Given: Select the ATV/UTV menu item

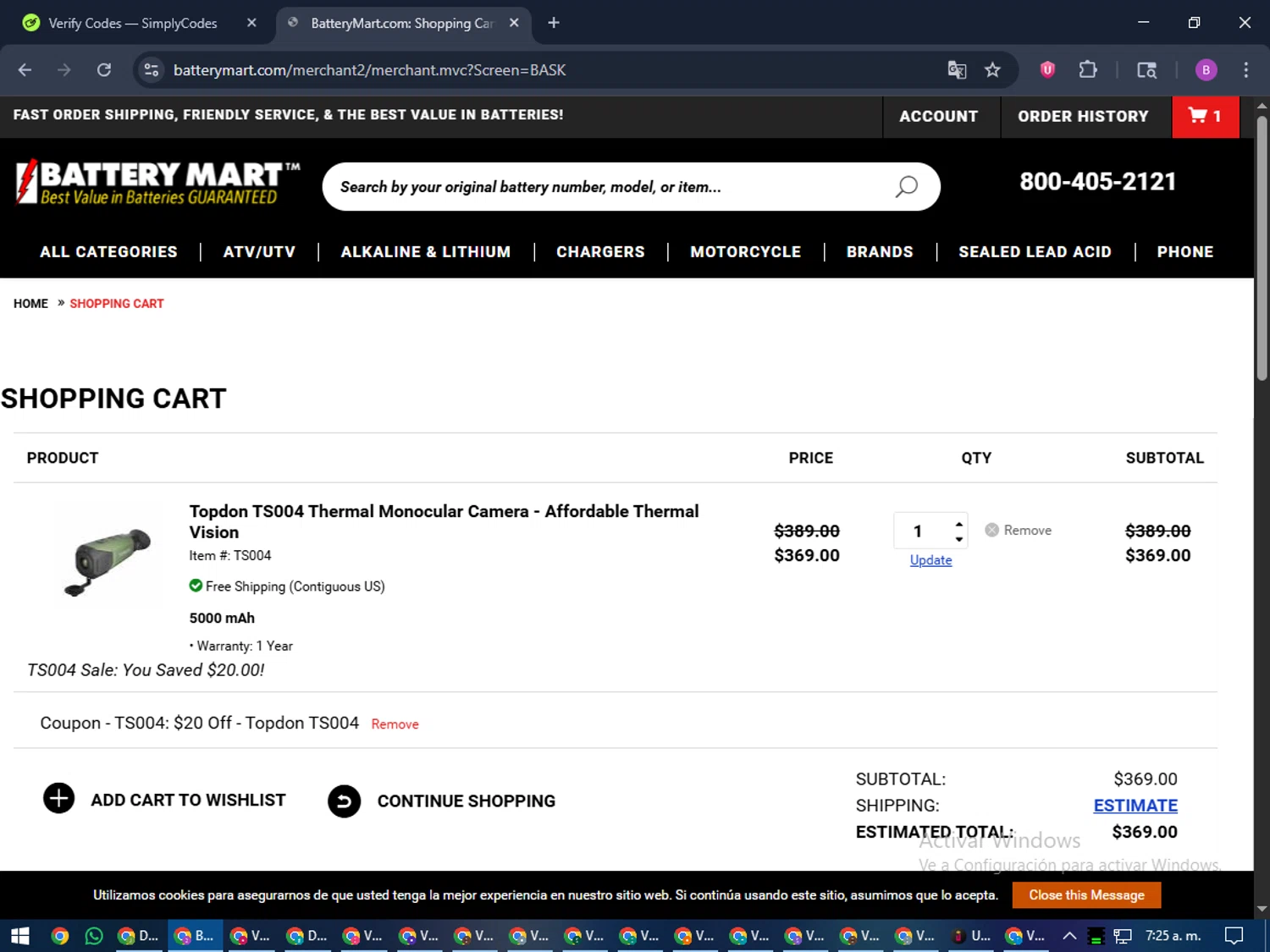Looking at the screenshot, I should click(x=259, y=252).
